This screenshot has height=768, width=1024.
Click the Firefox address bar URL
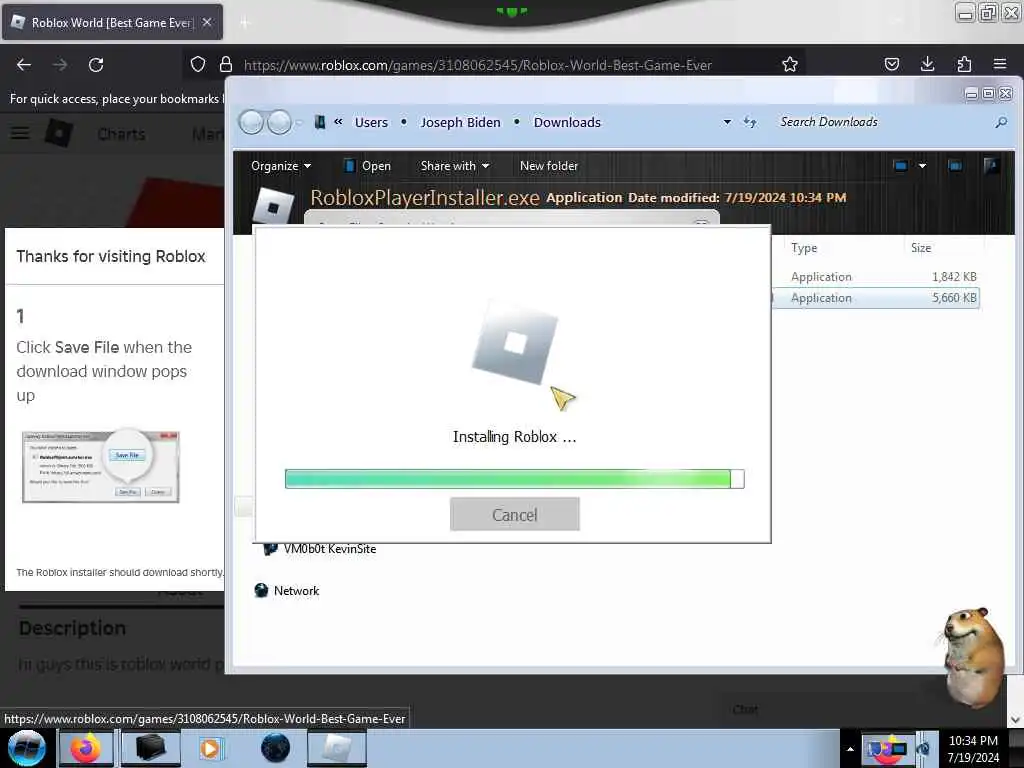click(477, 65)
